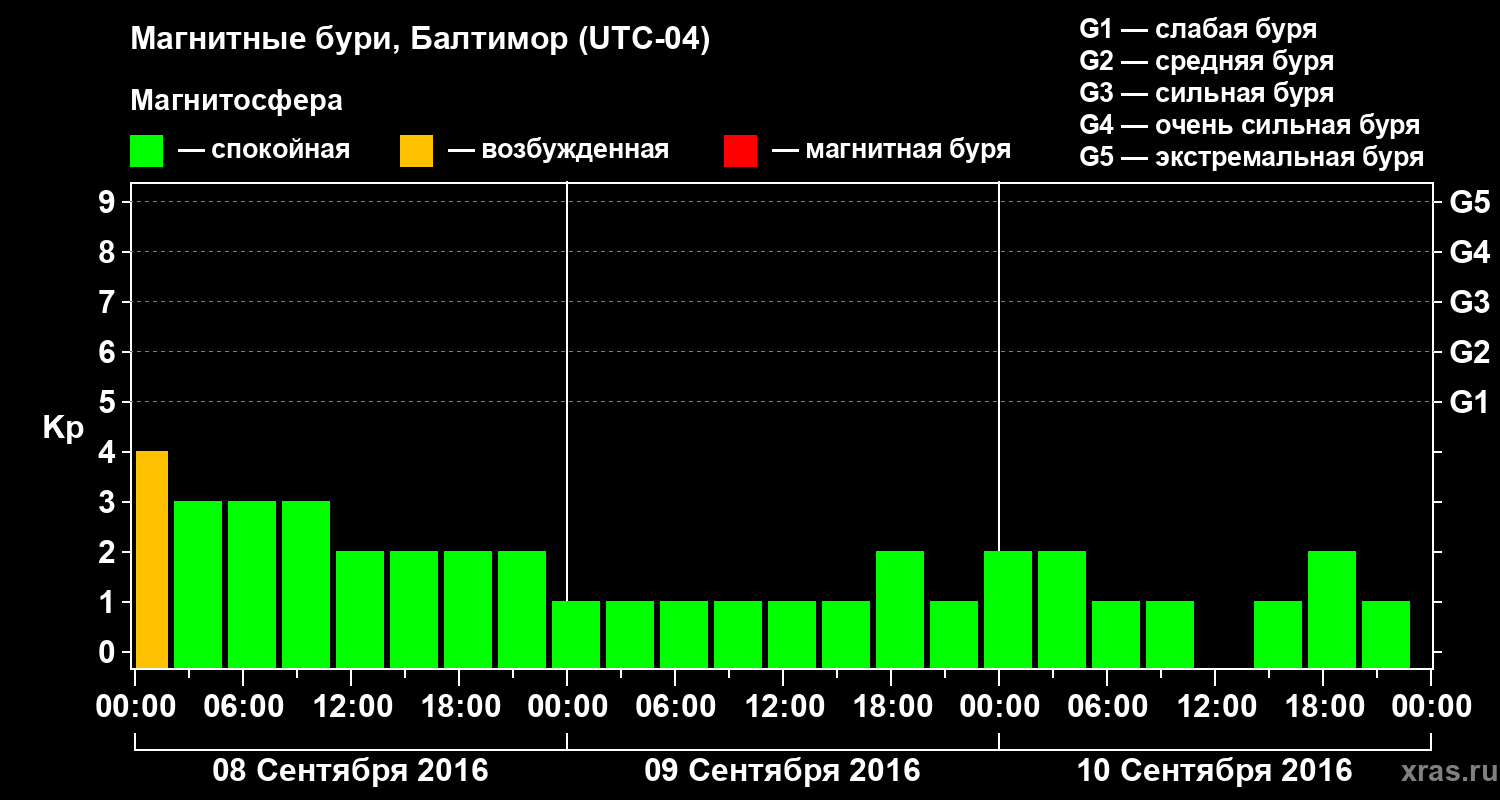
Task: Click 'G4 — очень сильная буря' legend line
Action: [x=1250, y=125]
